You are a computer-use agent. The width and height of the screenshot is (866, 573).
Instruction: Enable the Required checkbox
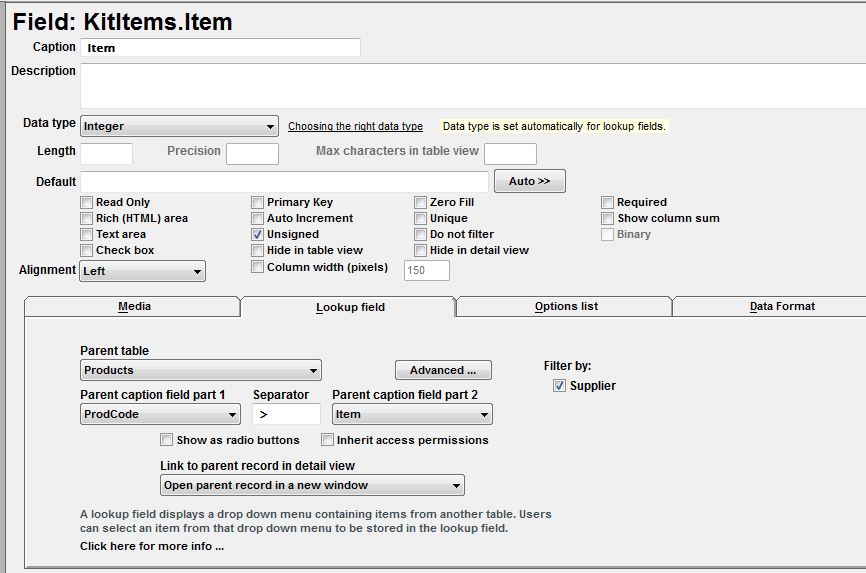coord(608,202)
